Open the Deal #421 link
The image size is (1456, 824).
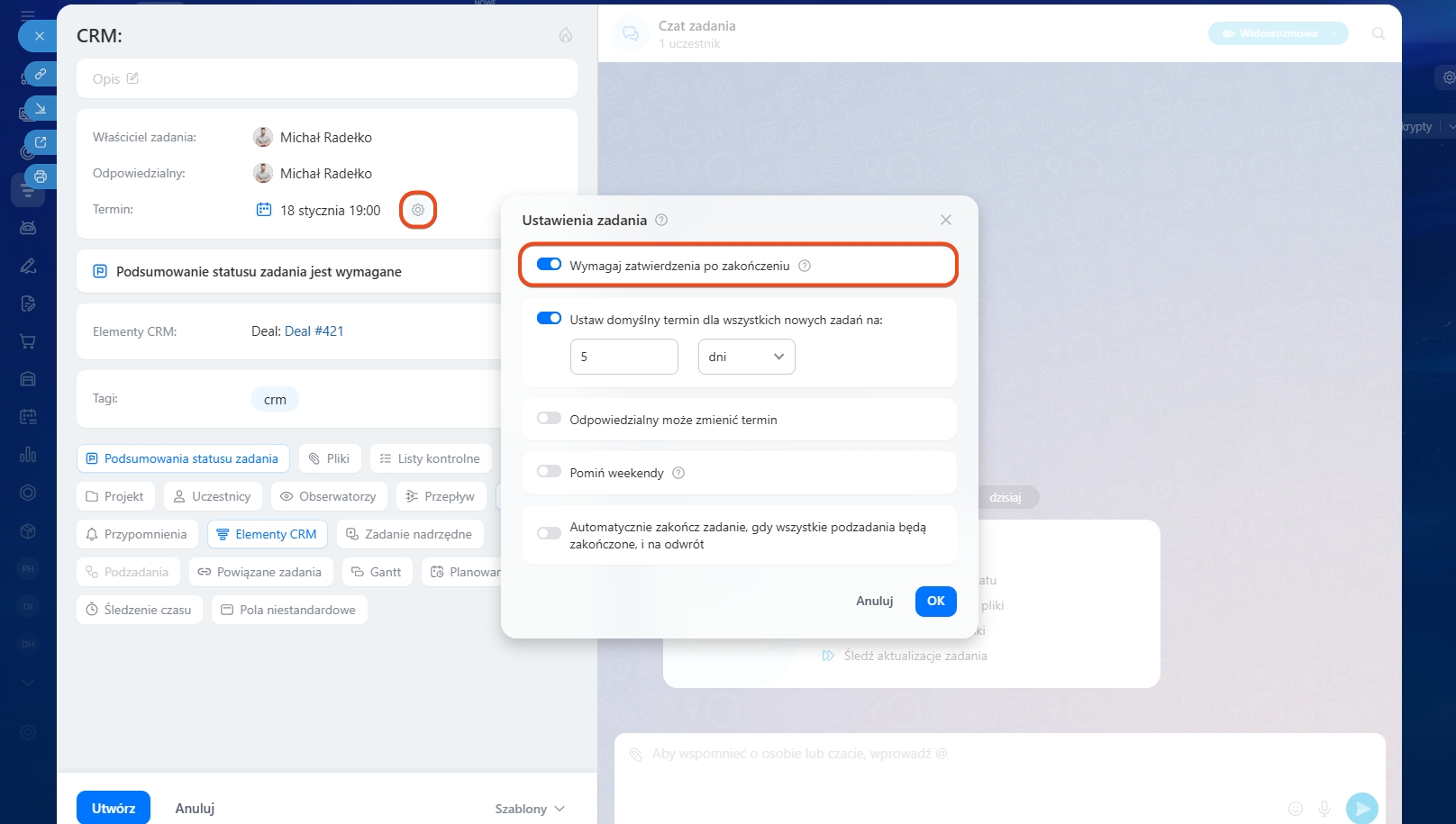[314, 331]
